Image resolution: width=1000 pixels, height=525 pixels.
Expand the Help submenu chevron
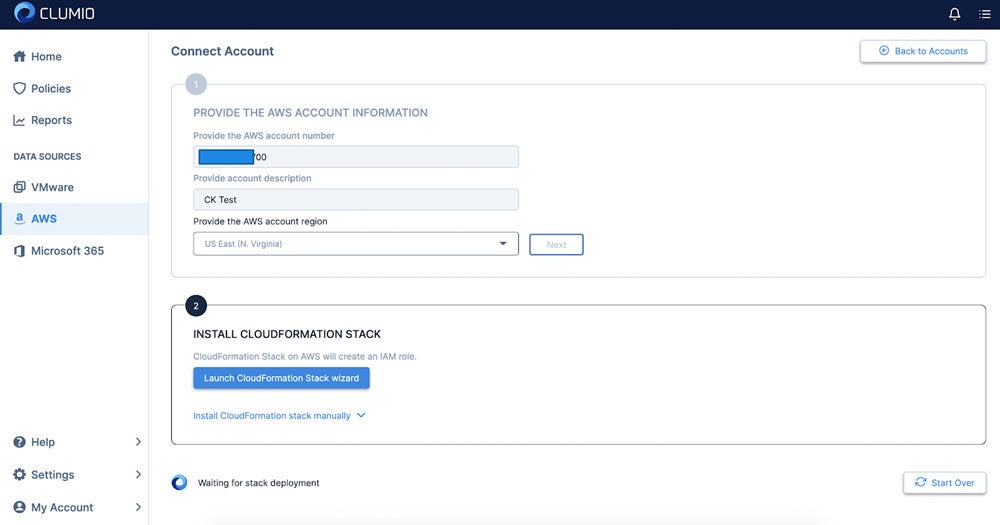(x=138, y=441)
